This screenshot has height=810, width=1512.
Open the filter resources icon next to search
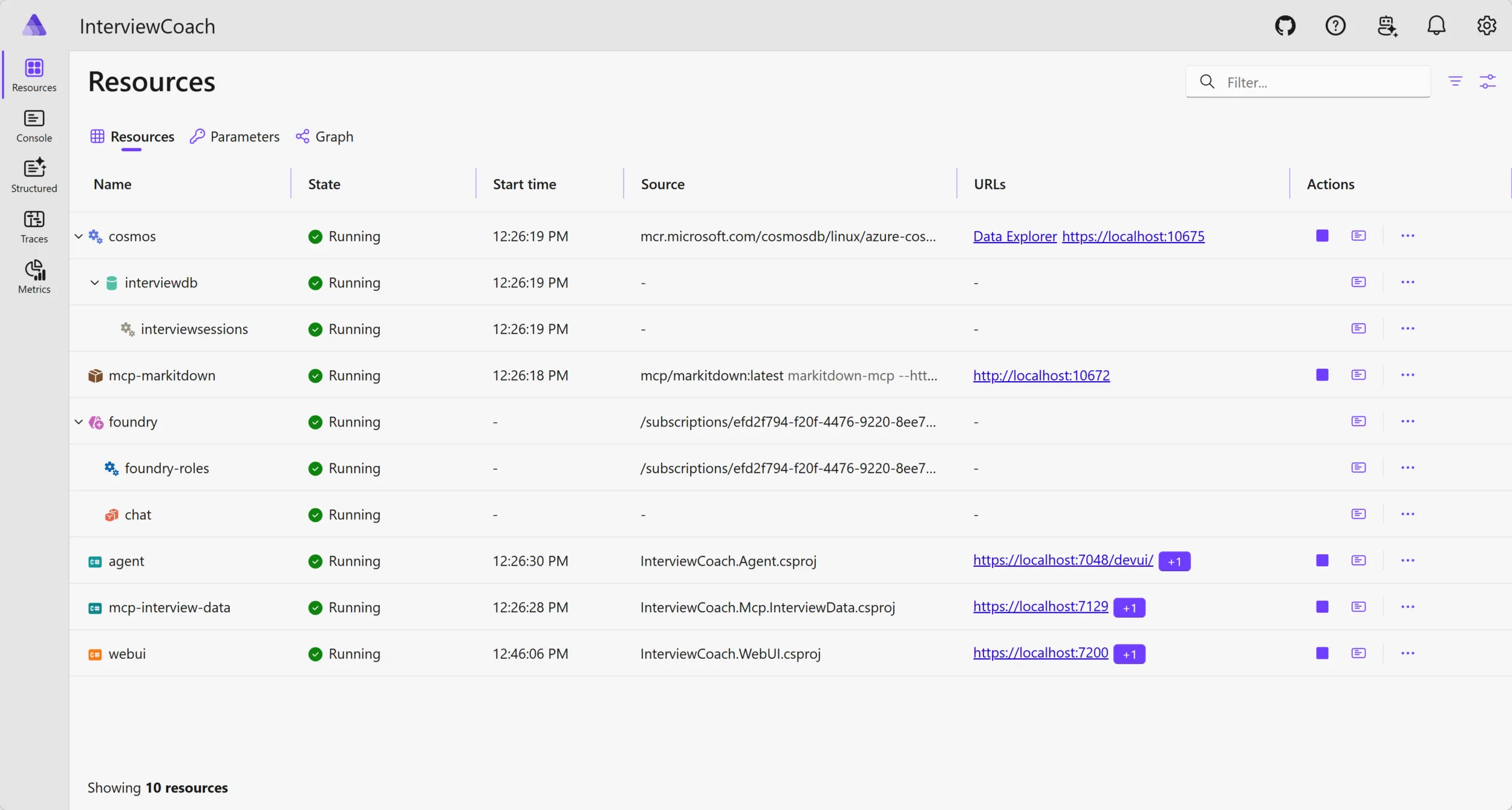click(1455, 82)
